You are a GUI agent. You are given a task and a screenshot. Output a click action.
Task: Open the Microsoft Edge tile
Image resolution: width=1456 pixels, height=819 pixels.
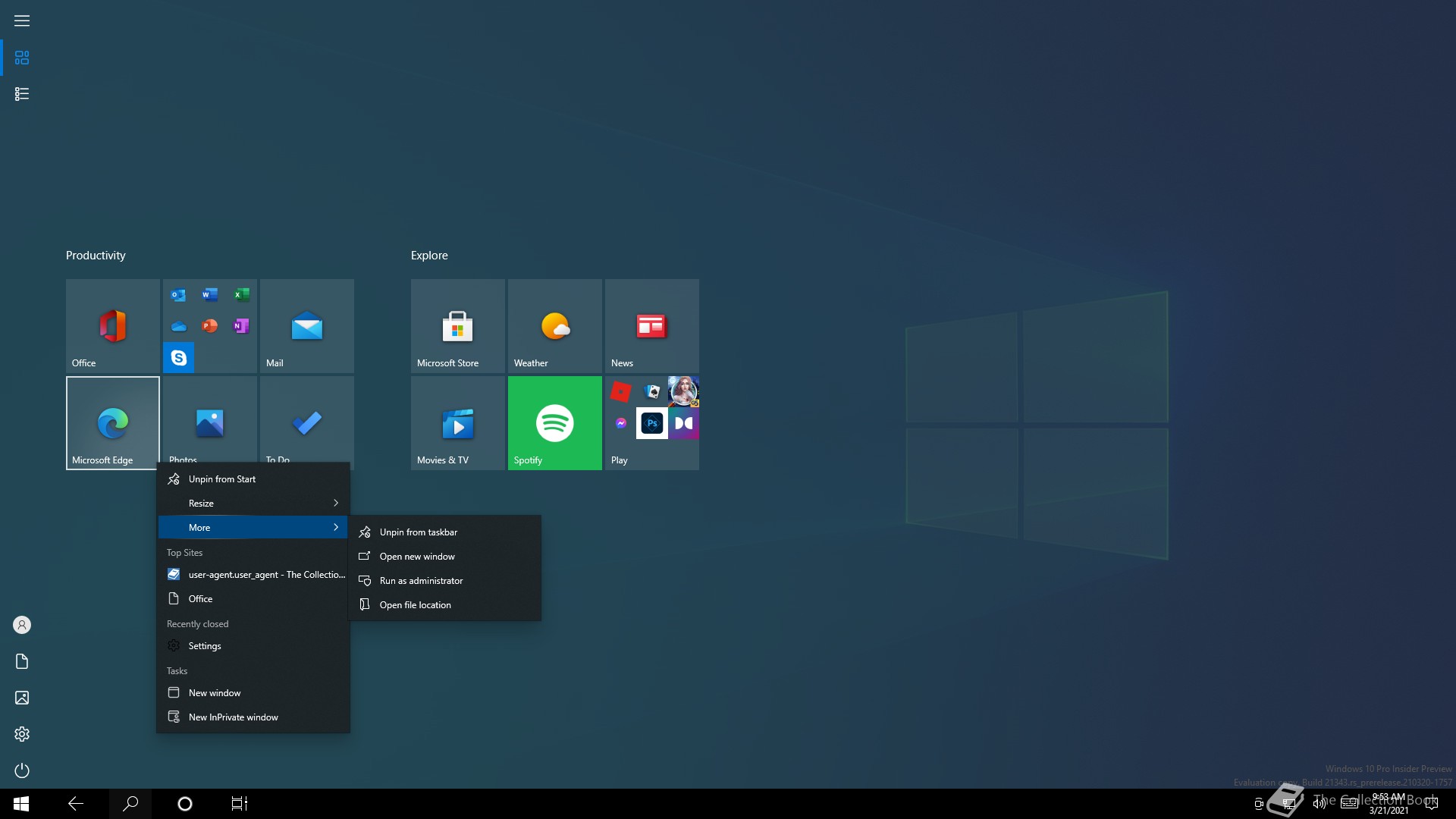[x=112, y=422]
